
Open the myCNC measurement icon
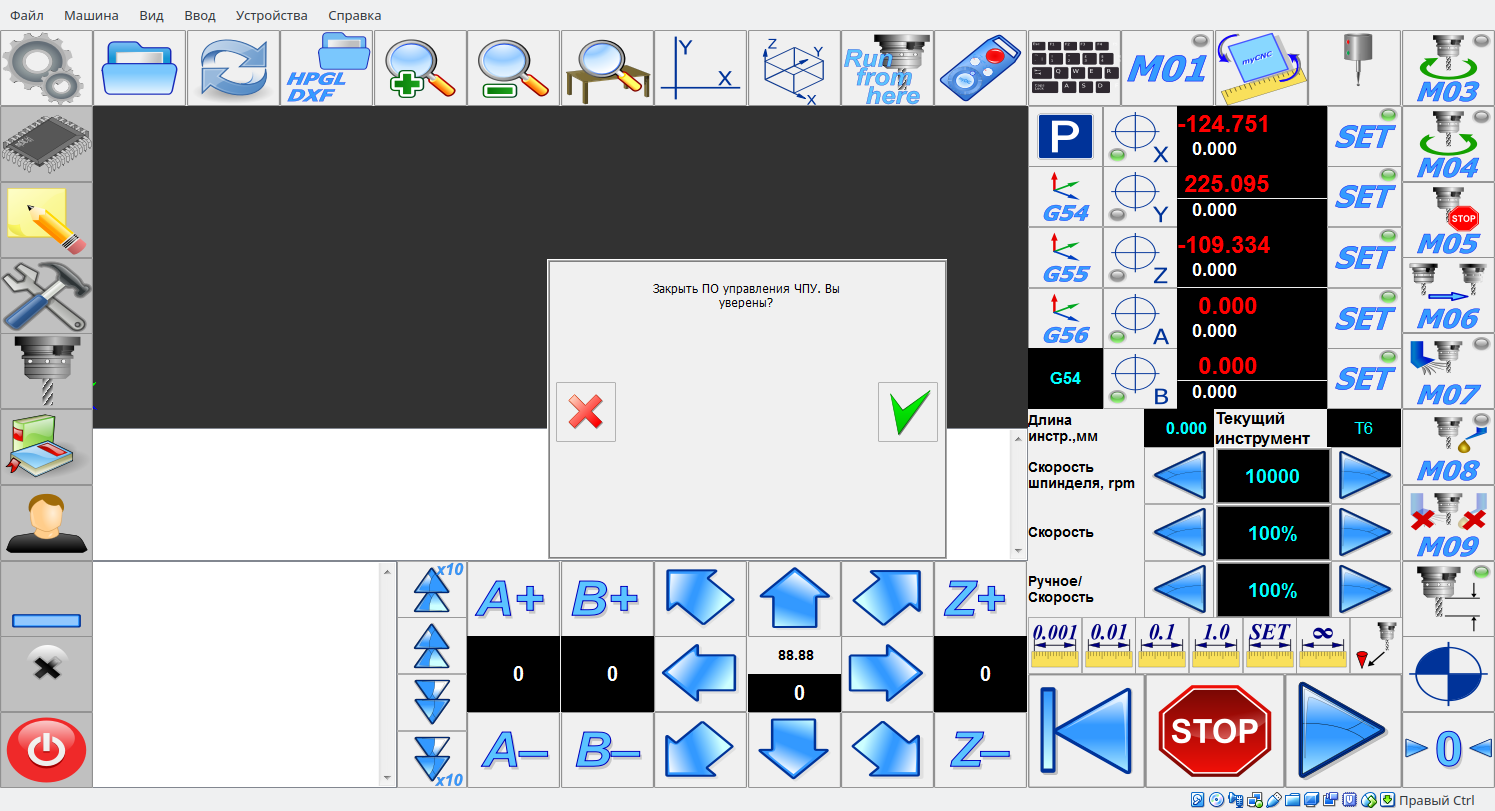pos(1261,68)
